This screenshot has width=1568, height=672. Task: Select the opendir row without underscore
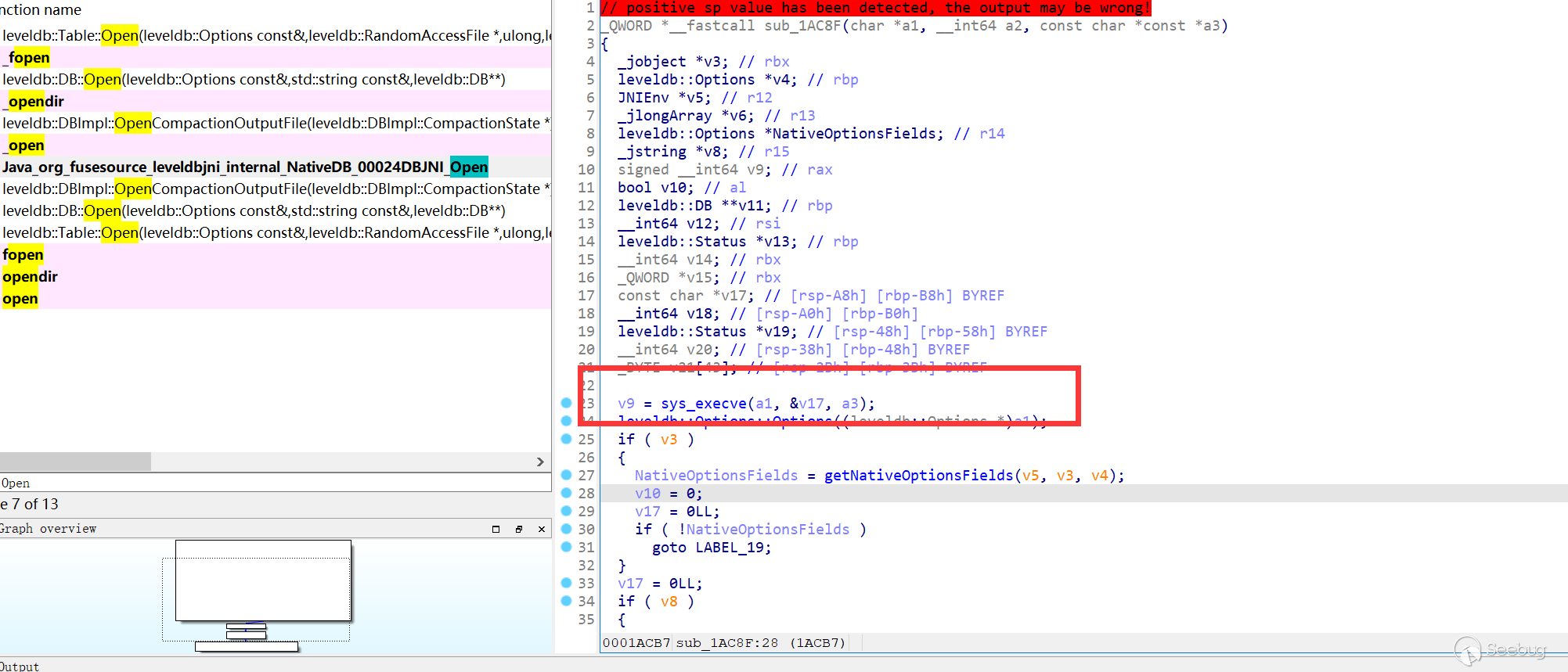coord(276,276)
